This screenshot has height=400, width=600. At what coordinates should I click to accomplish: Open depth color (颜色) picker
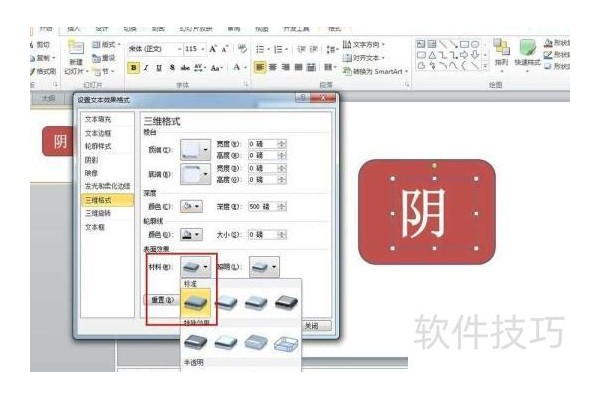(191, 207)
